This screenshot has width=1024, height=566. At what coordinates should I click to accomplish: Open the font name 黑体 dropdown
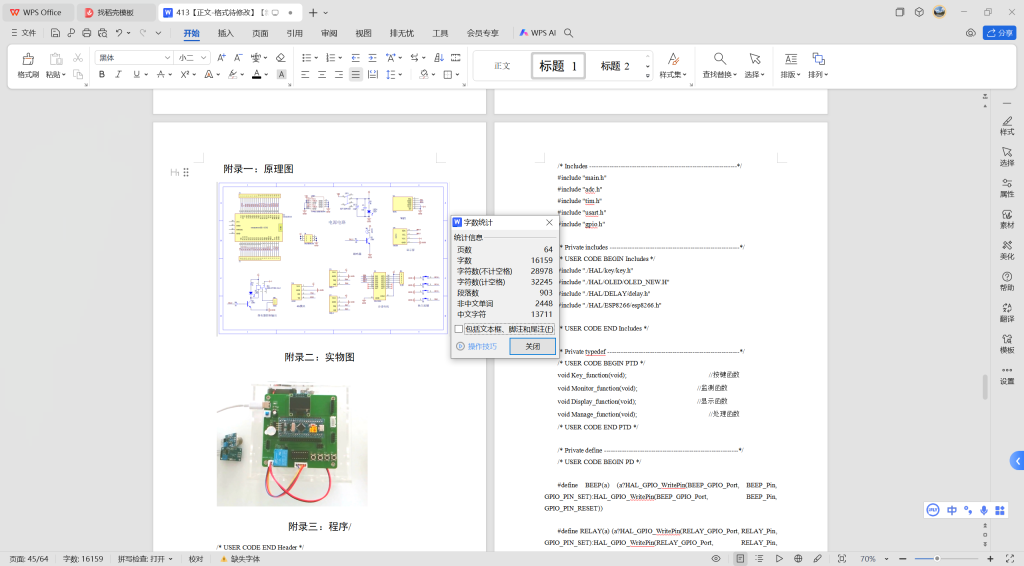point(167,57)
